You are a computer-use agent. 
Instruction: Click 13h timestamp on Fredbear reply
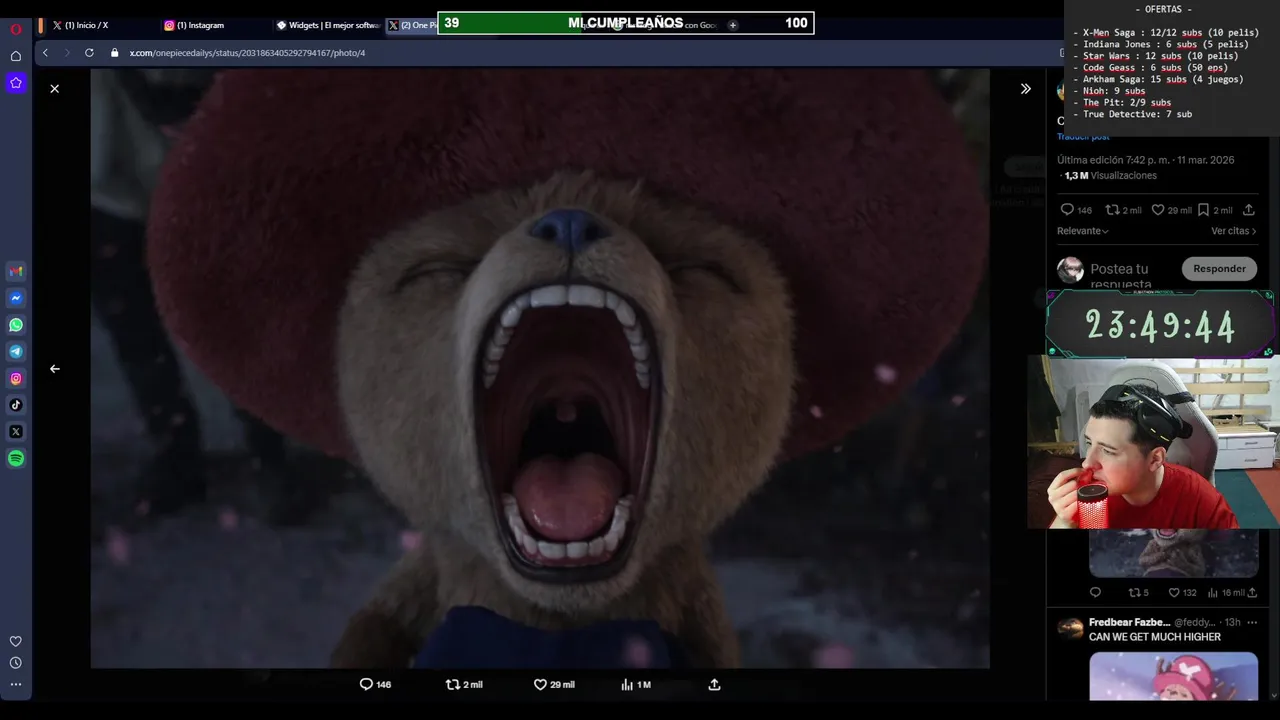(1232, 622)
